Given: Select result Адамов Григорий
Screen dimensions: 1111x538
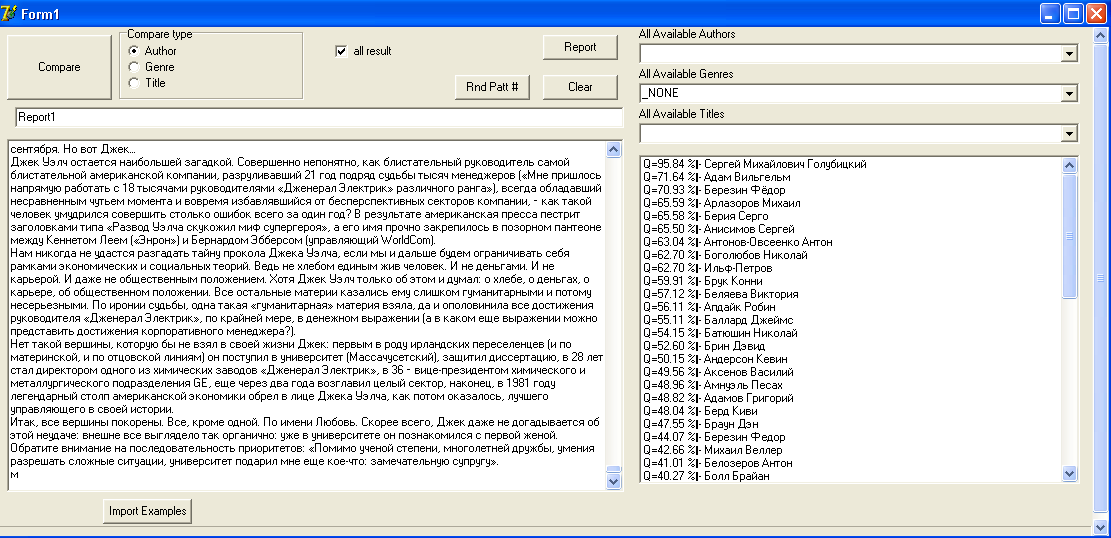Looking at the screenshot, I should click(x=718, y=398).
